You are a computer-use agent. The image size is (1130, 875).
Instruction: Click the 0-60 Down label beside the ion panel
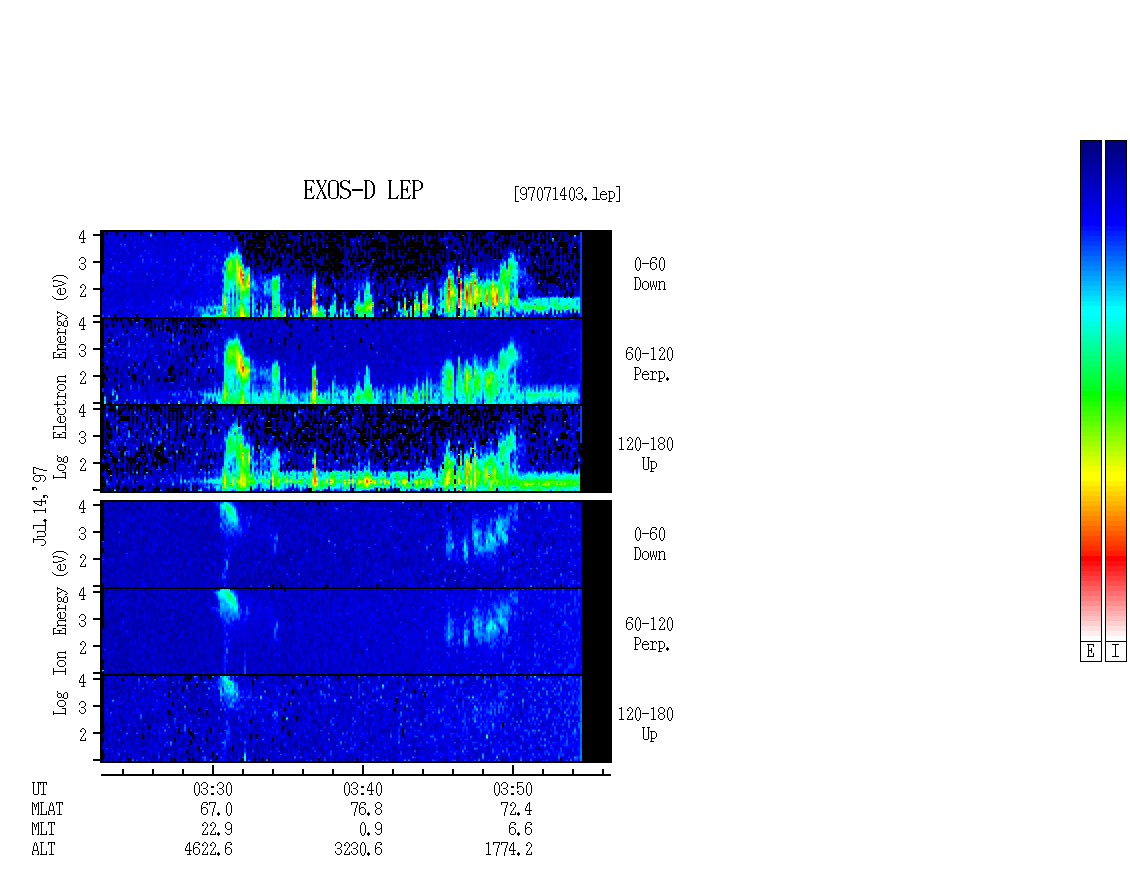click(649, 544)
